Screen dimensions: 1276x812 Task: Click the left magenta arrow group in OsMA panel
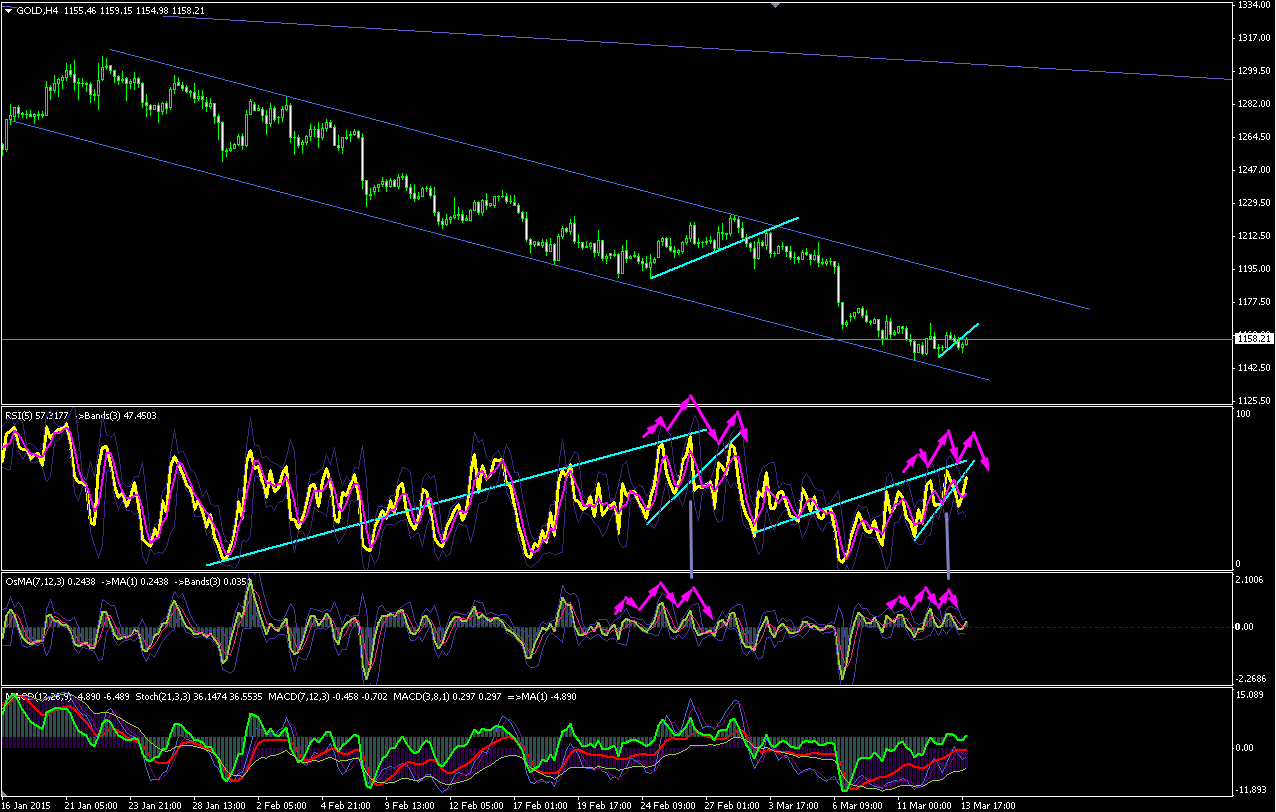663,598
